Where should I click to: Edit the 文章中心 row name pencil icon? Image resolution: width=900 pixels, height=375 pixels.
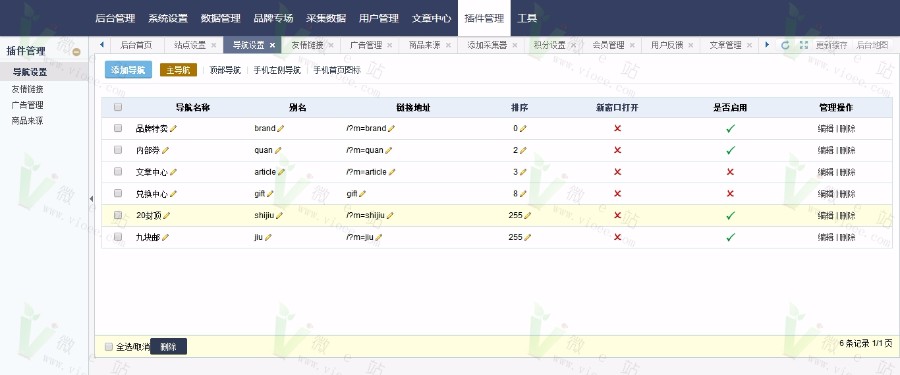(173, 172)
